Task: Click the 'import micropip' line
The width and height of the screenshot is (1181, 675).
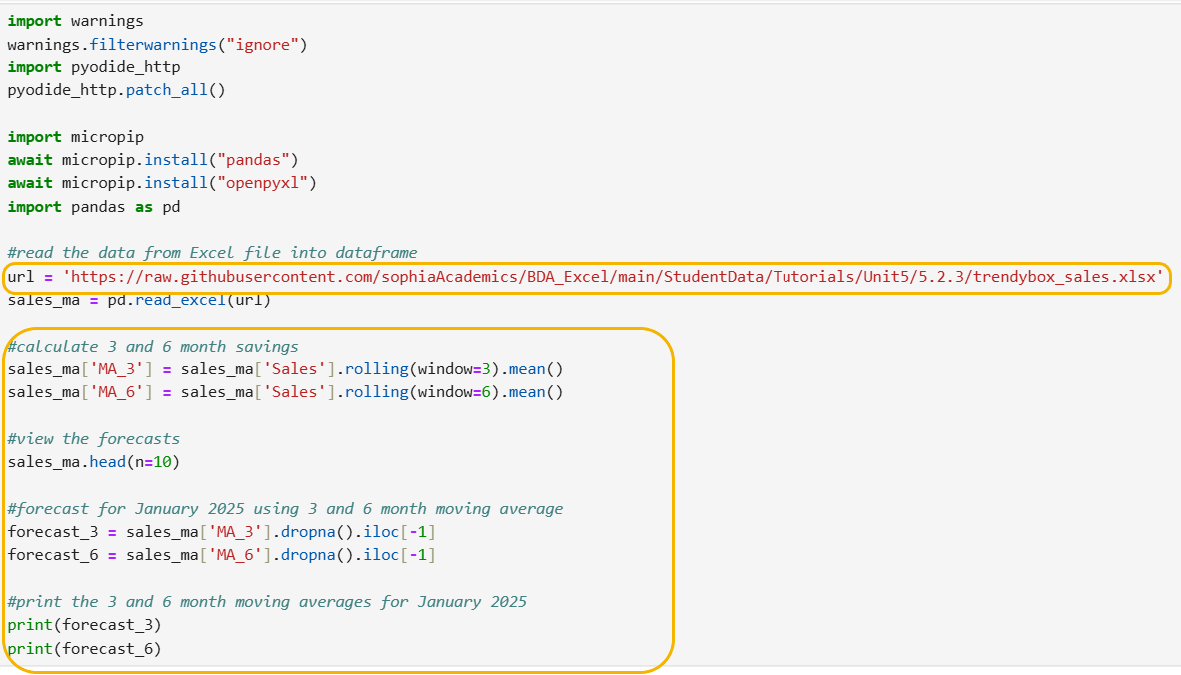Action: (x=75, y=137)
